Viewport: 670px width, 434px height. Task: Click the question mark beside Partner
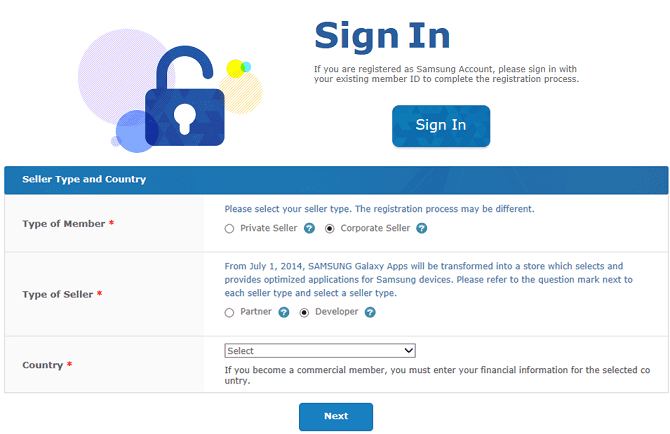[x=284, y=312]
